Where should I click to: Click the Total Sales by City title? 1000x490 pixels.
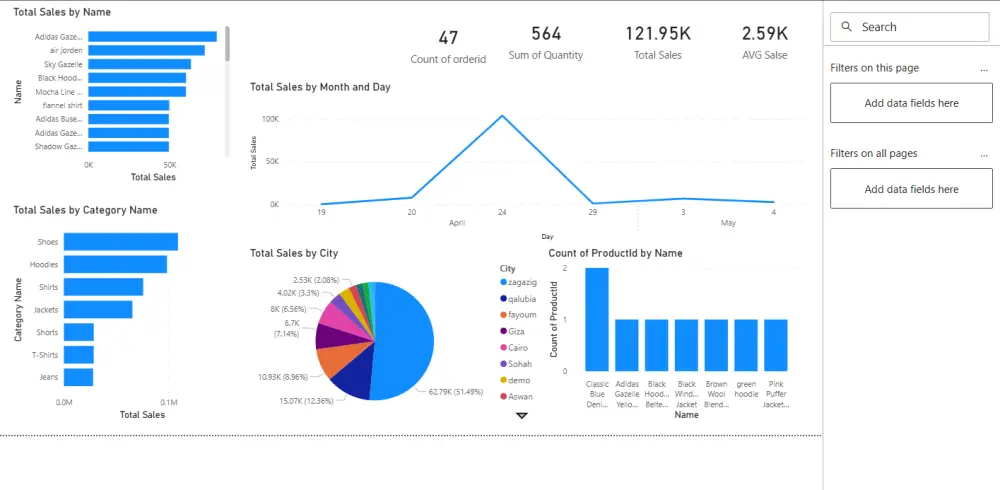point(294,253)
